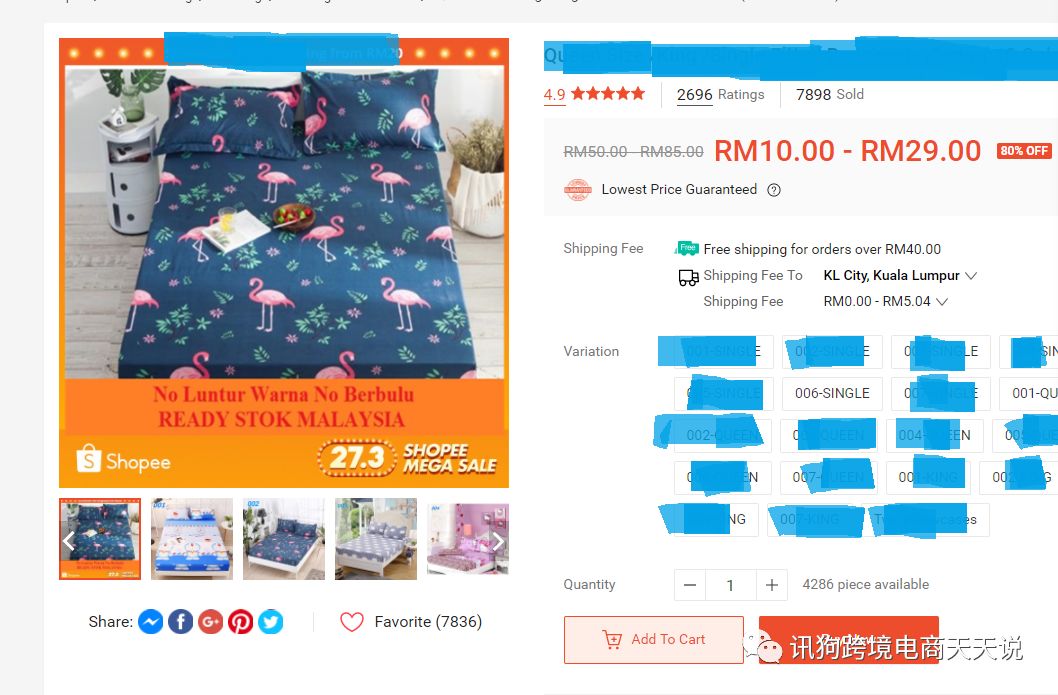Share product on Twitter
This screenshot has height=695, width=1058.
point(271,621)
